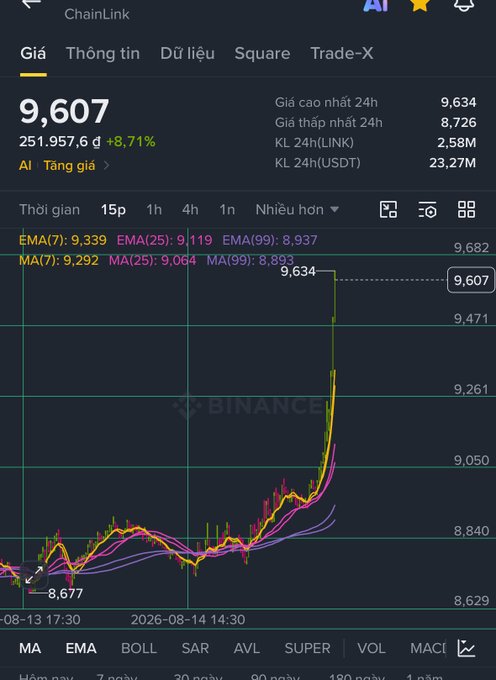Open the AI analysis icon
The image size is (496, 680).
pos(375,5)
